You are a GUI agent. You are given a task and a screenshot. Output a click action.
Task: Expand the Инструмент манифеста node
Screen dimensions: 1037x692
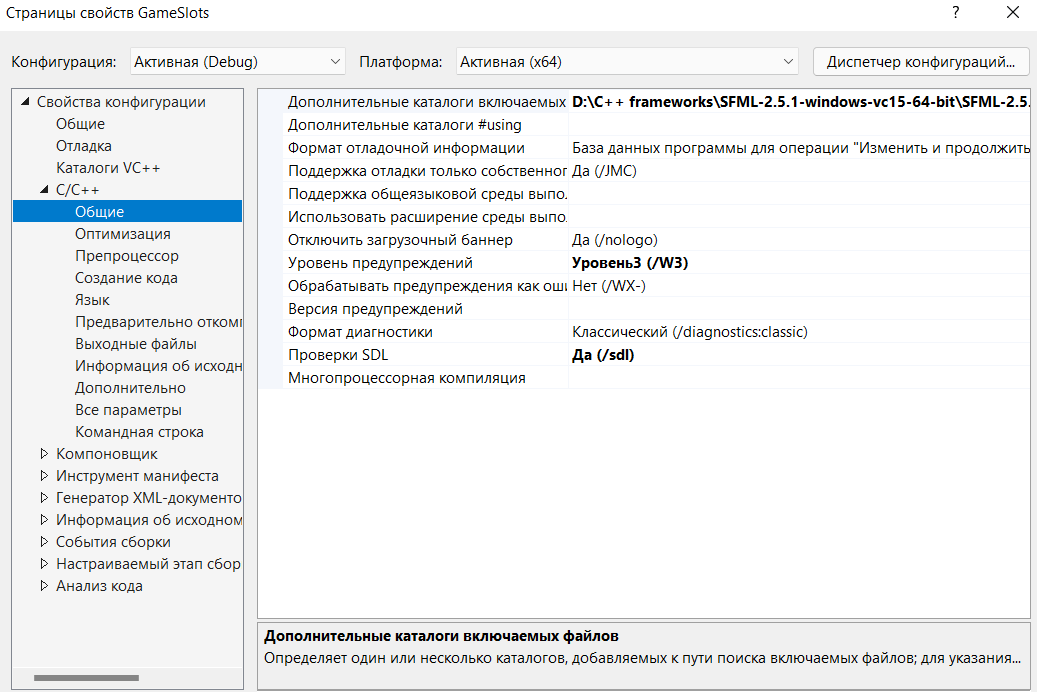tap(43, 475)
